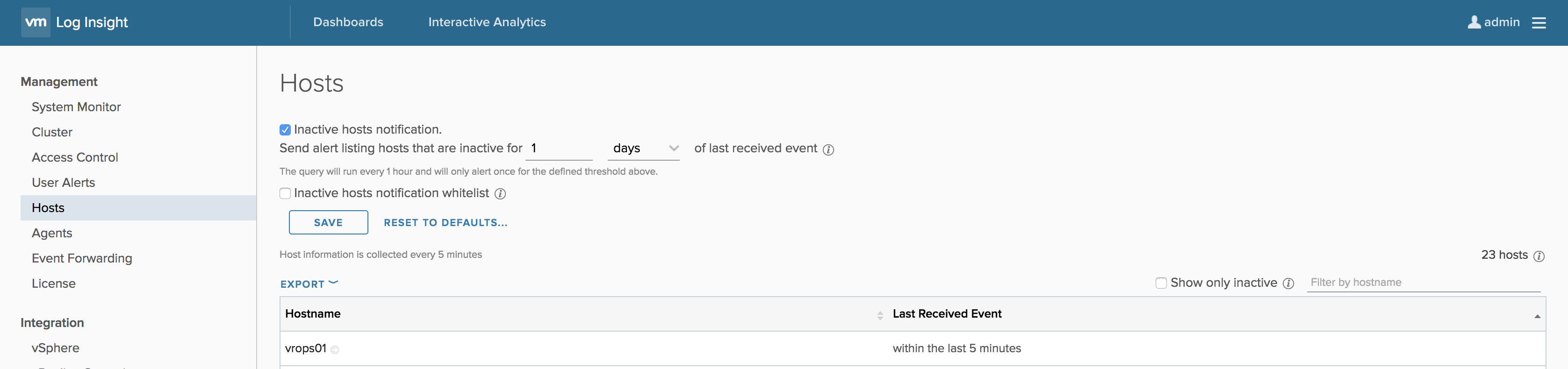Click info icon beside last received event

click(x=828, y=149)
